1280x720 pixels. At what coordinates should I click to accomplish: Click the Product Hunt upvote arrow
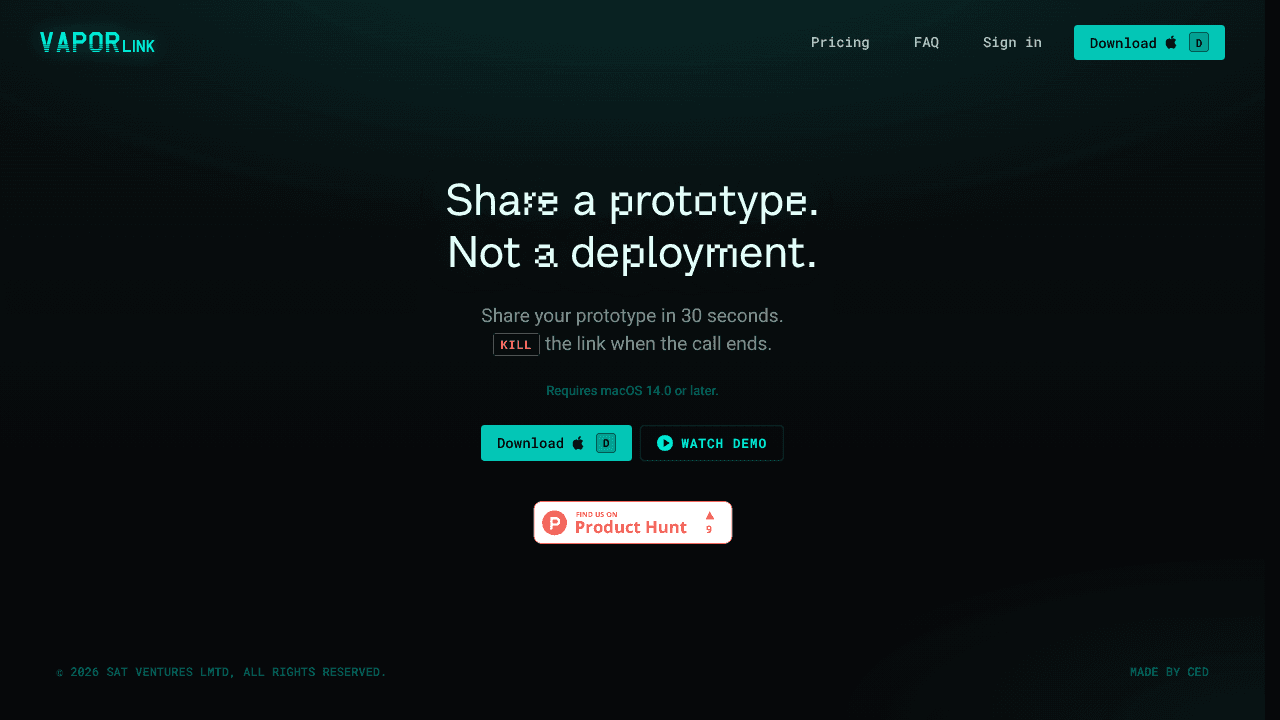point(710,515)
